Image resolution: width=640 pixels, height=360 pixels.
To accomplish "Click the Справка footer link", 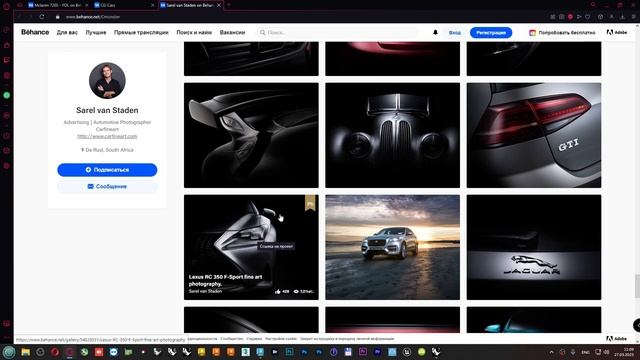I will point(254,339).
